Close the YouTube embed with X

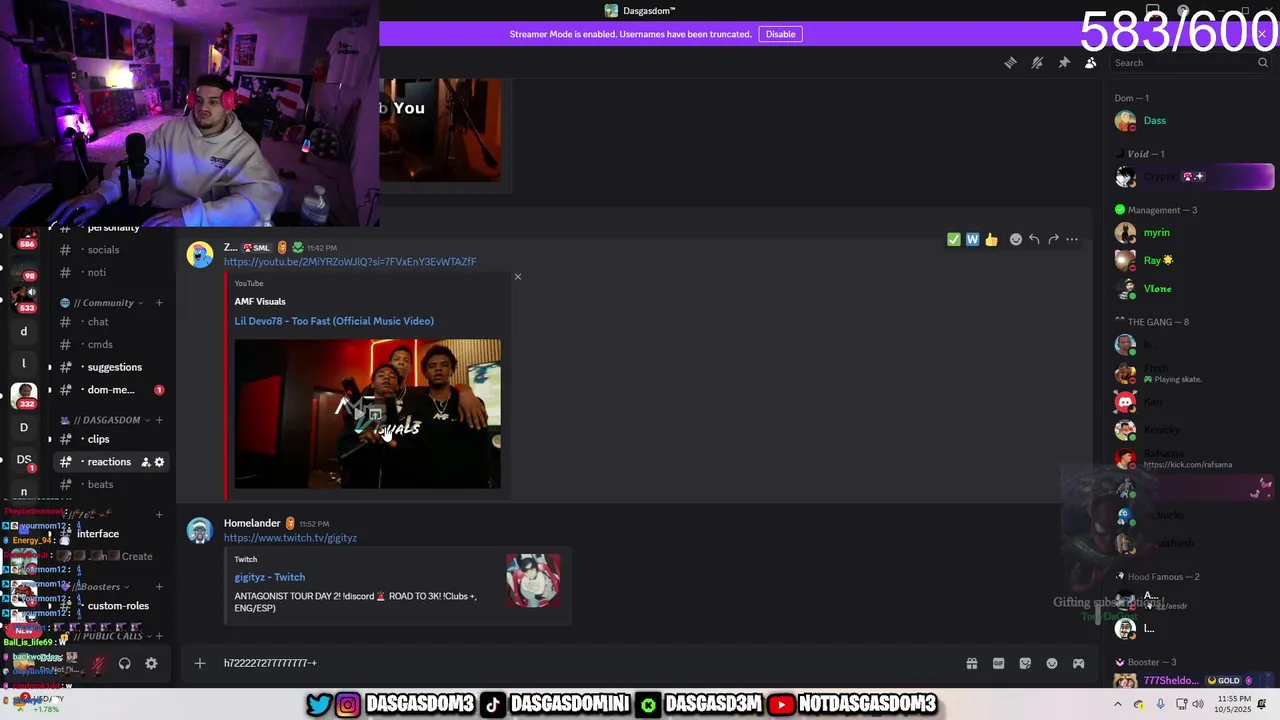point(518,277)
